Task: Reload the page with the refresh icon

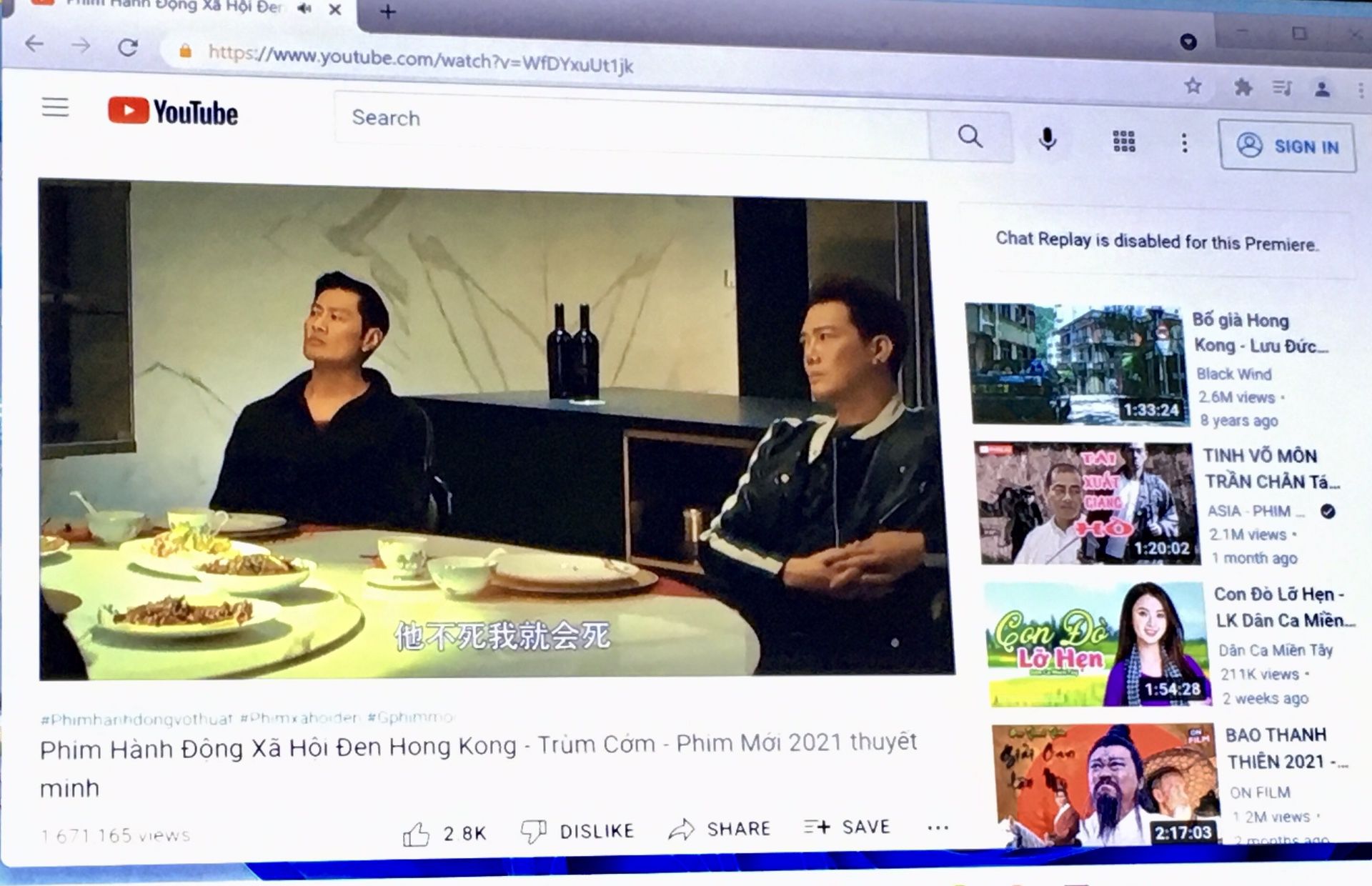Action: click(x=128, y=47)
